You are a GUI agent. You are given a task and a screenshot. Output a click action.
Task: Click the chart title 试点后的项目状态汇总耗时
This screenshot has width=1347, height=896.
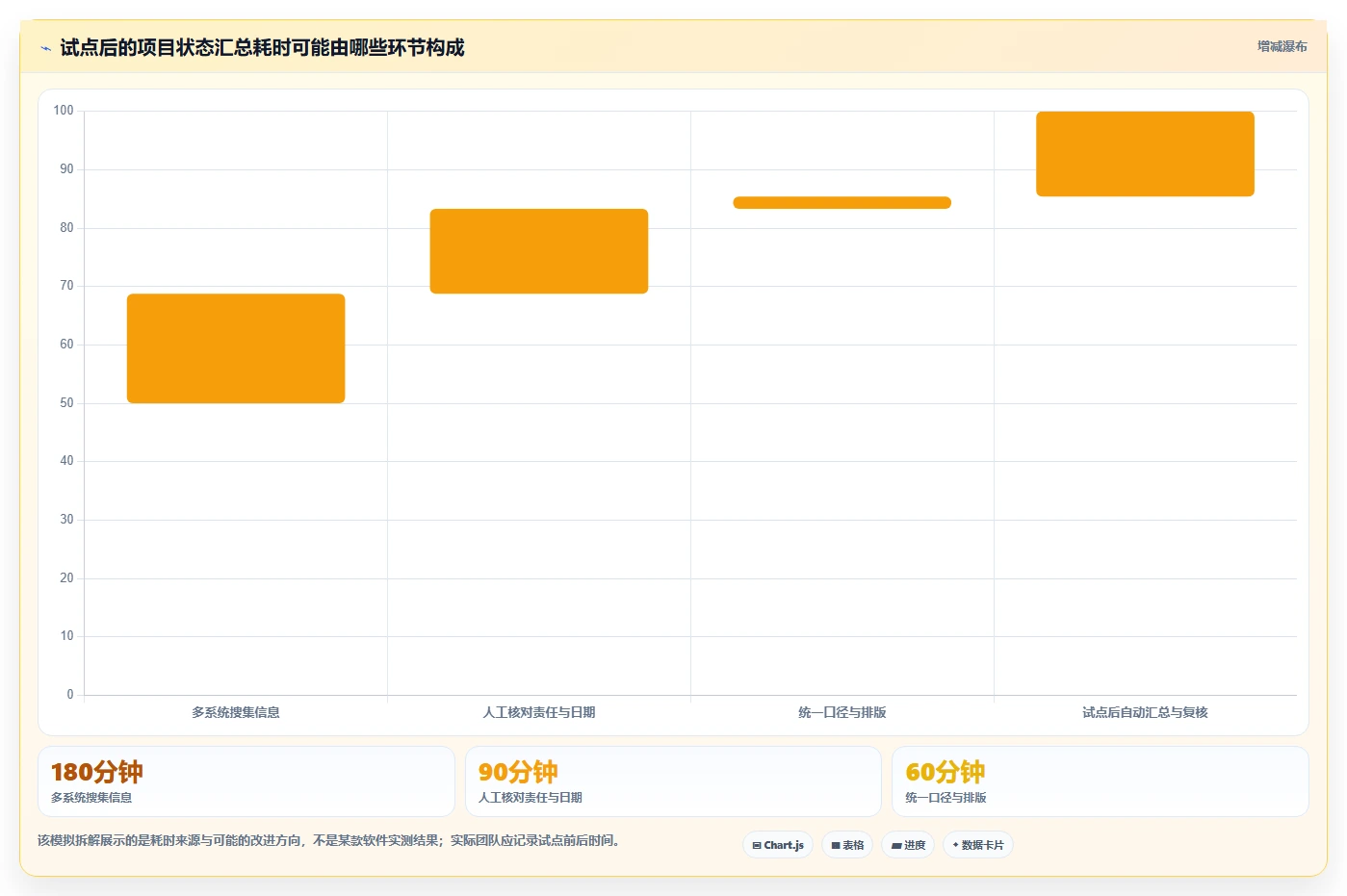[x=262, y=47]
